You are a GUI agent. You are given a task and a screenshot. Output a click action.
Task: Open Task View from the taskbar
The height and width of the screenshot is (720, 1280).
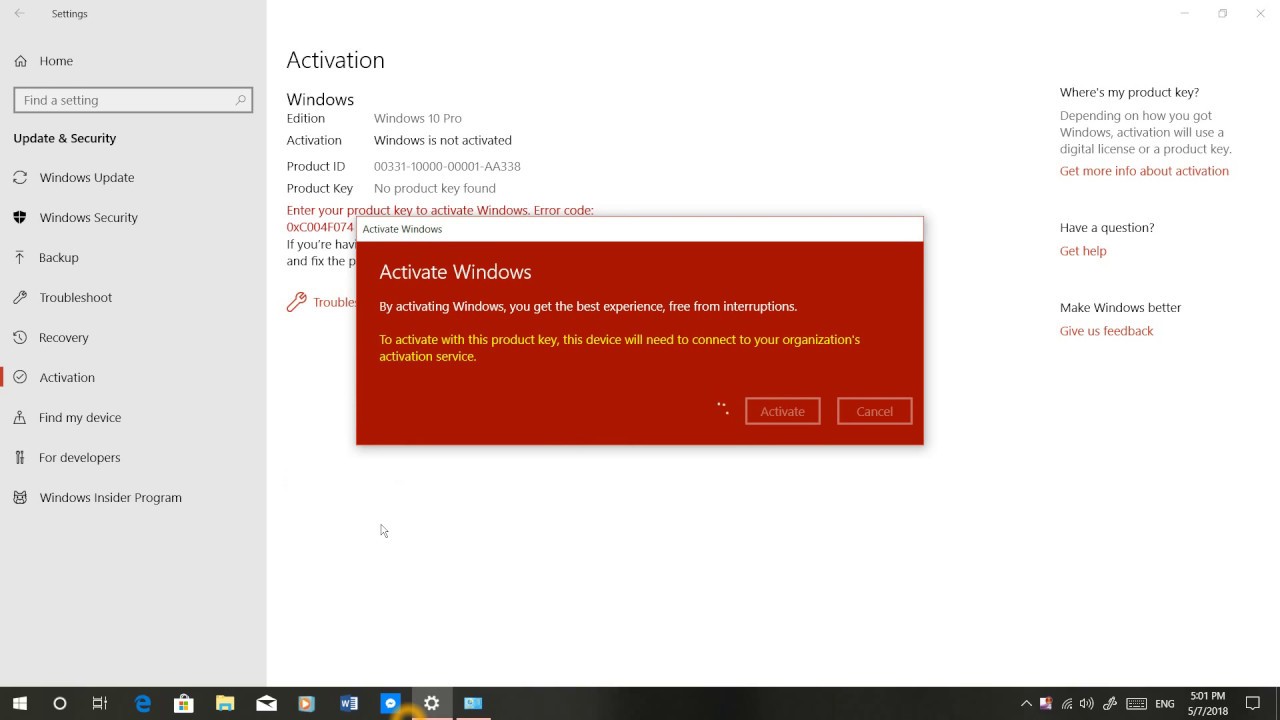click(100, 704)
